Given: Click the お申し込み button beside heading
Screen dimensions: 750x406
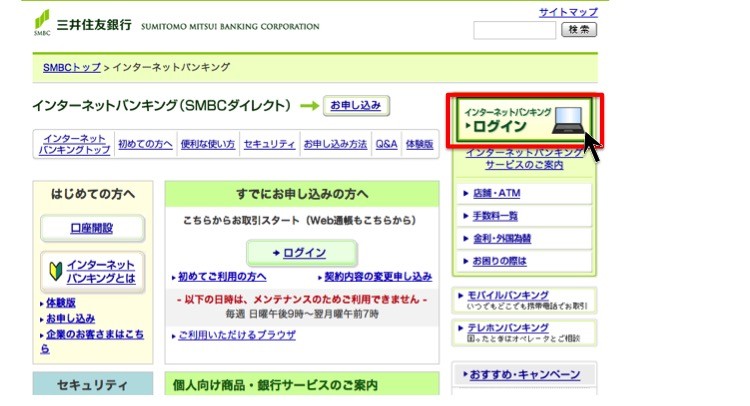Looking at the screenshot, I should click(x=356, y=105).
